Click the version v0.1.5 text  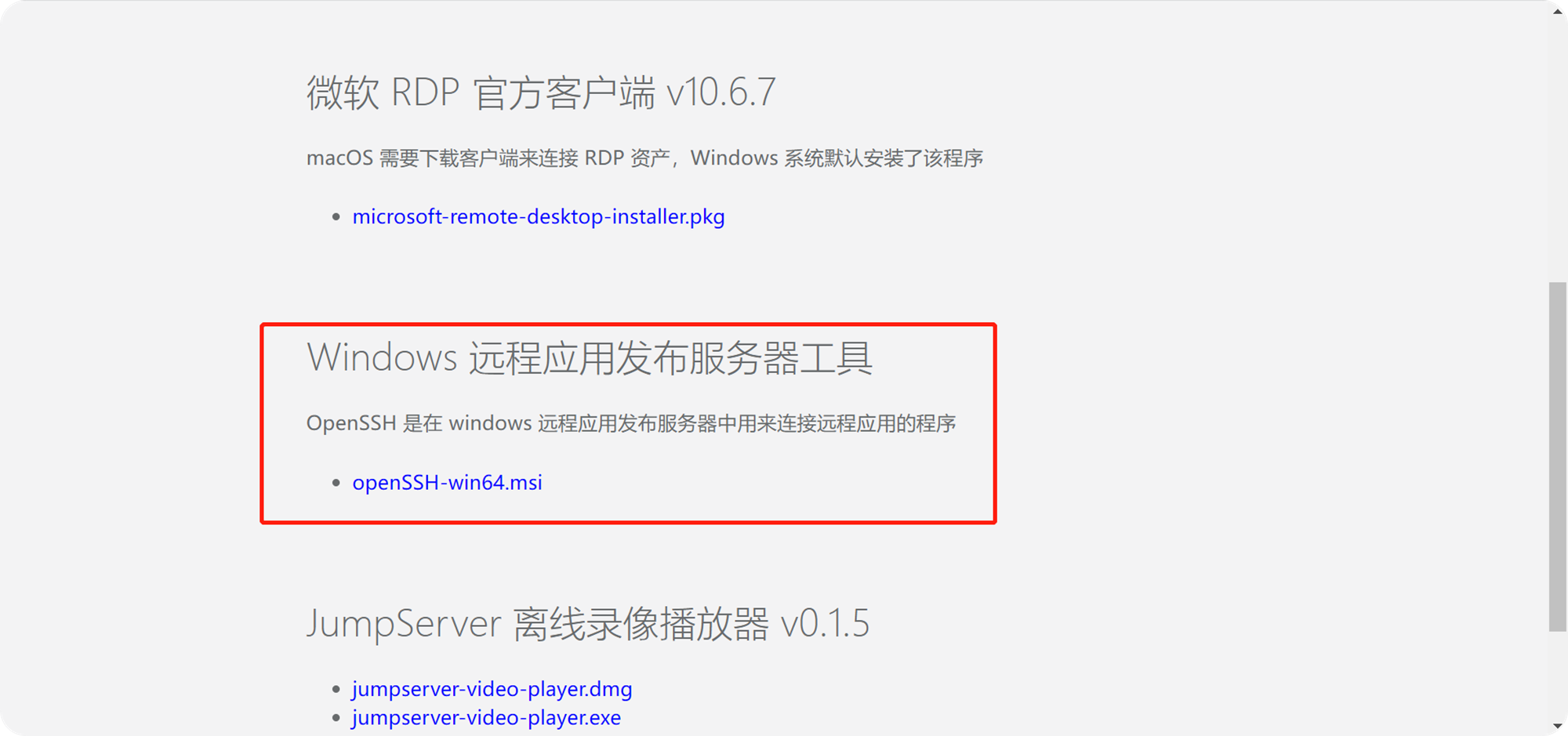tap(826, 624)
